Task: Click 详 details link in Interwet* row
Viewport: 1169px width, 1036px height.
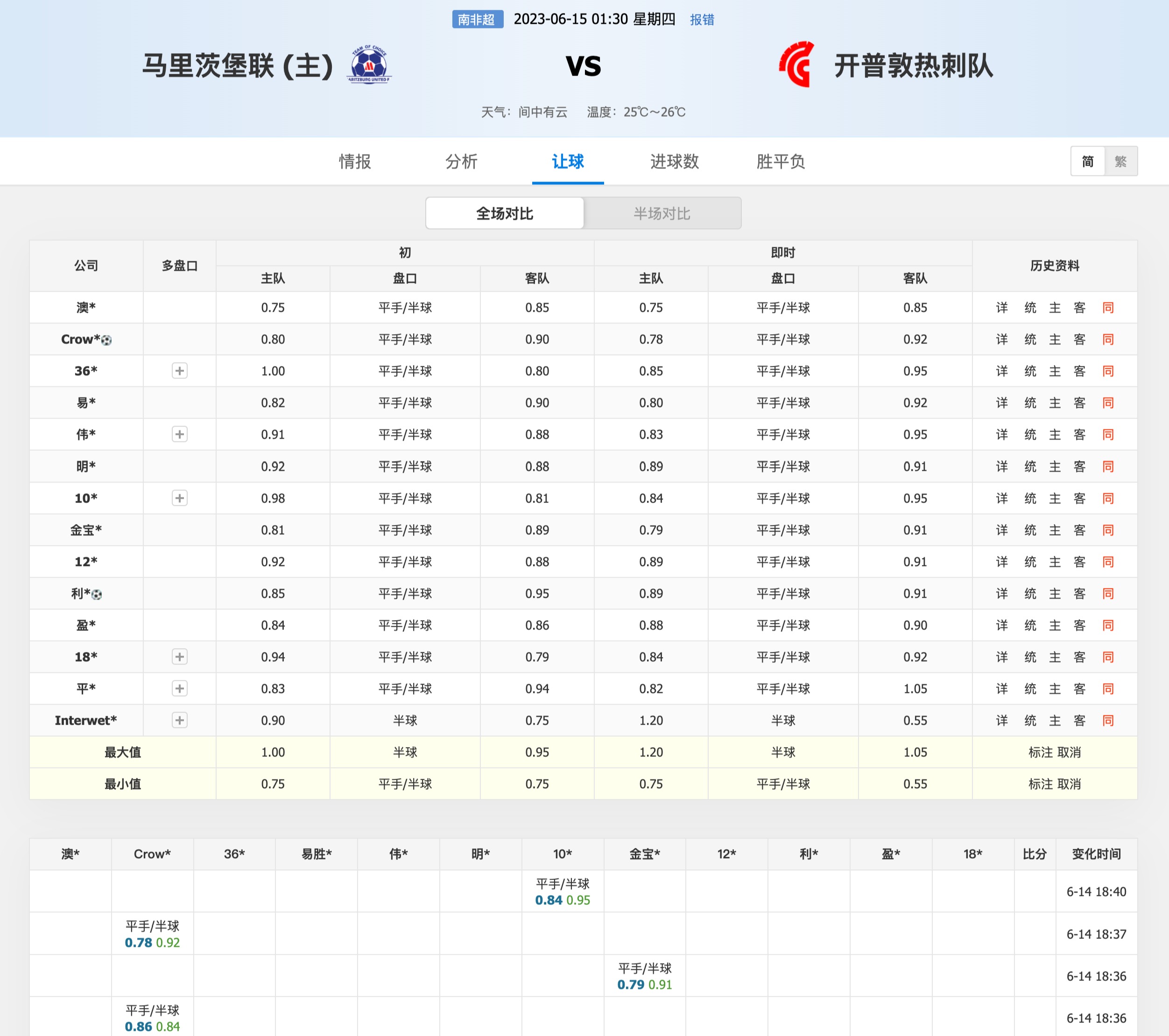Action: coord(1002,721)
